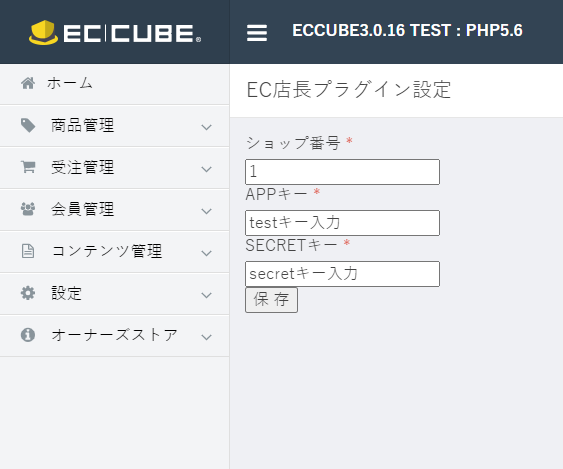Click the tag icon for 商品管理
Image resolution: width=563 pixels, height=469 pixels.
28,125
